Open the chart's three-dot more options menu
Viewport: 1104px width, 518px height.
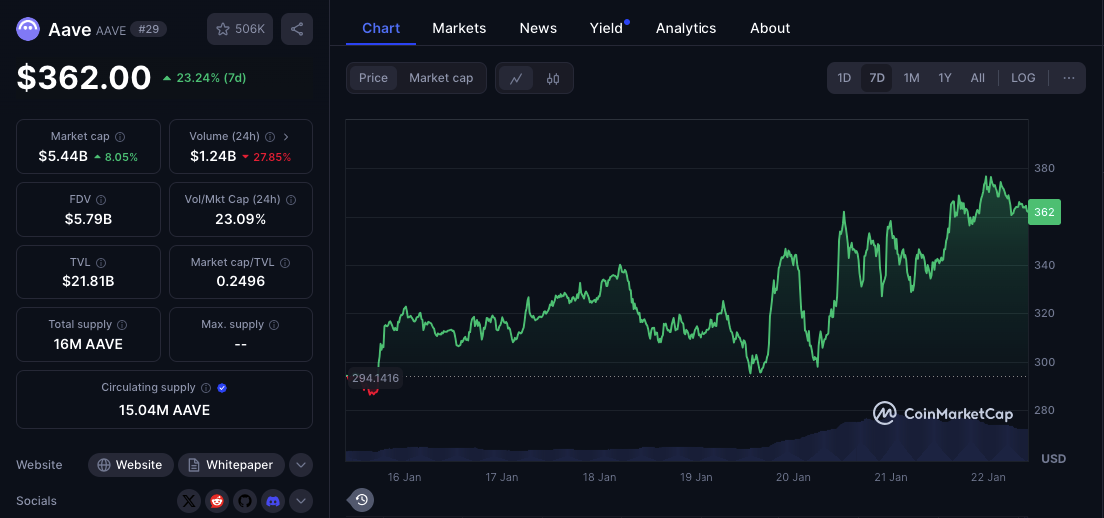click(1069, 78)
